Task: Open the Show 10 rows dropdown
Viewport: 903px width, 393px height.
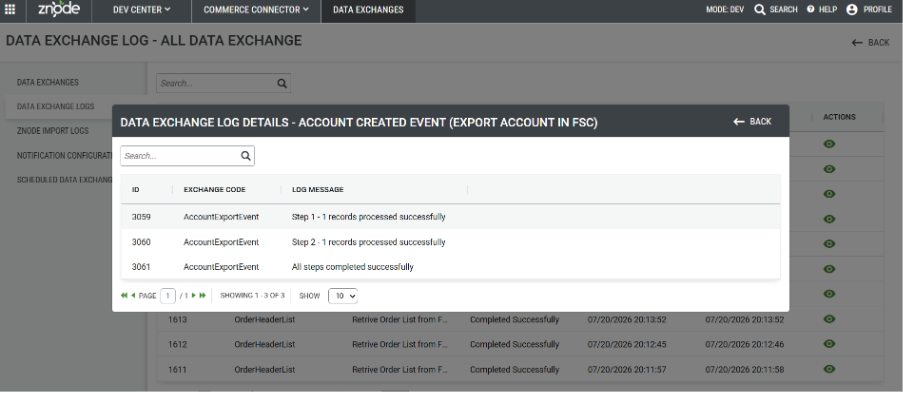Action: 343,296
